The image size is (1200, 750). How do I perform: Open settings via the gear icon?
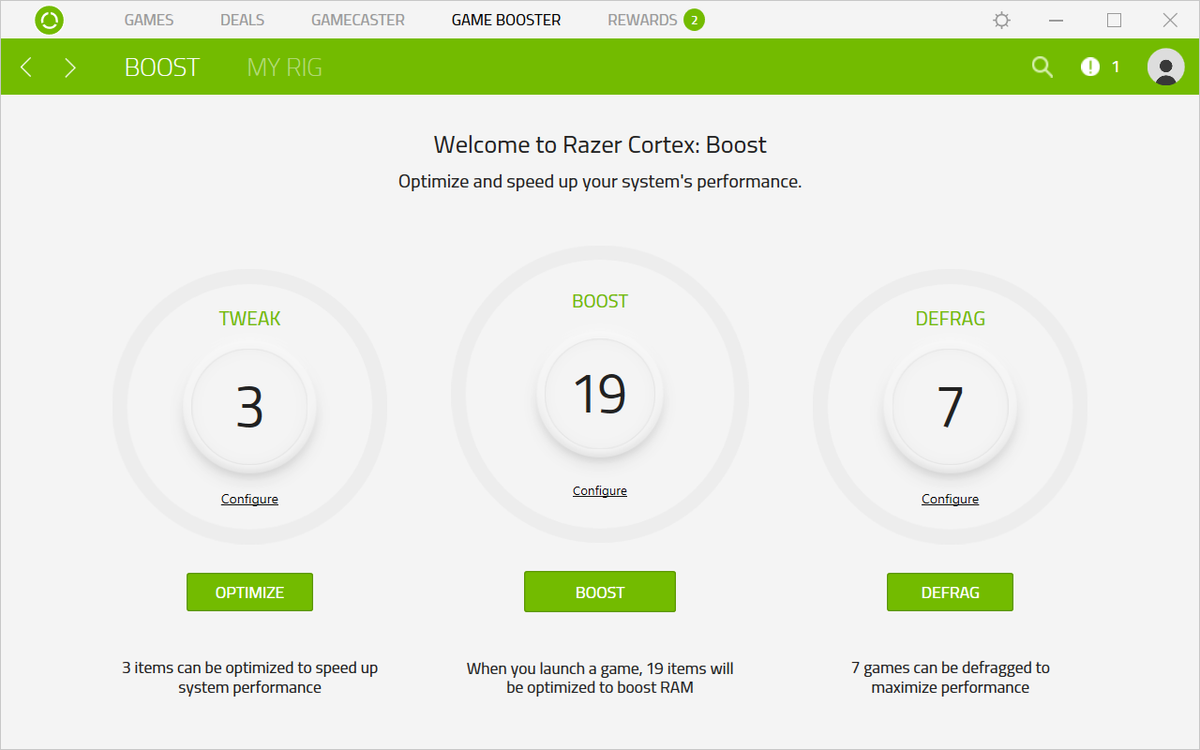click(x=1001, y=20)
